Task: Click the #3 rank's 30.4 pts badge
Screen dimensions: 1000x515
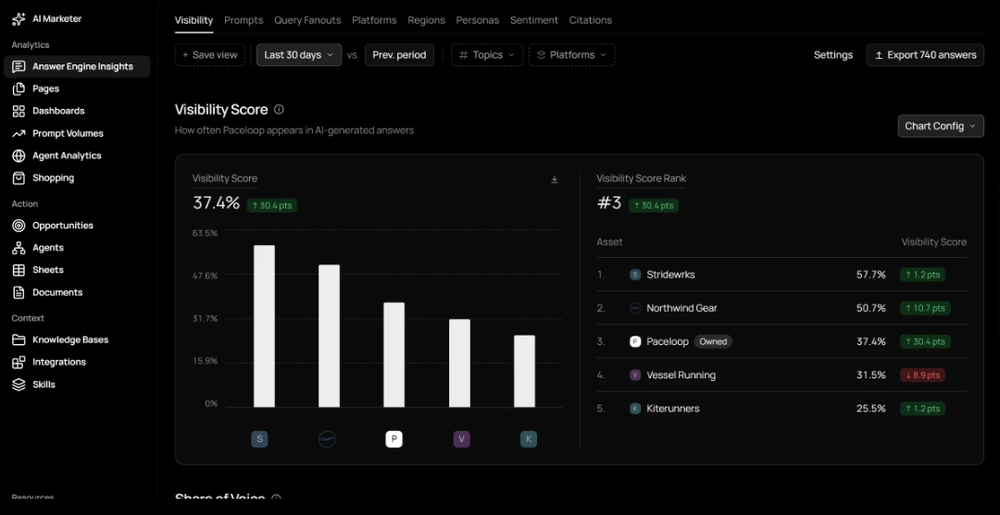Action: [654, 206]
